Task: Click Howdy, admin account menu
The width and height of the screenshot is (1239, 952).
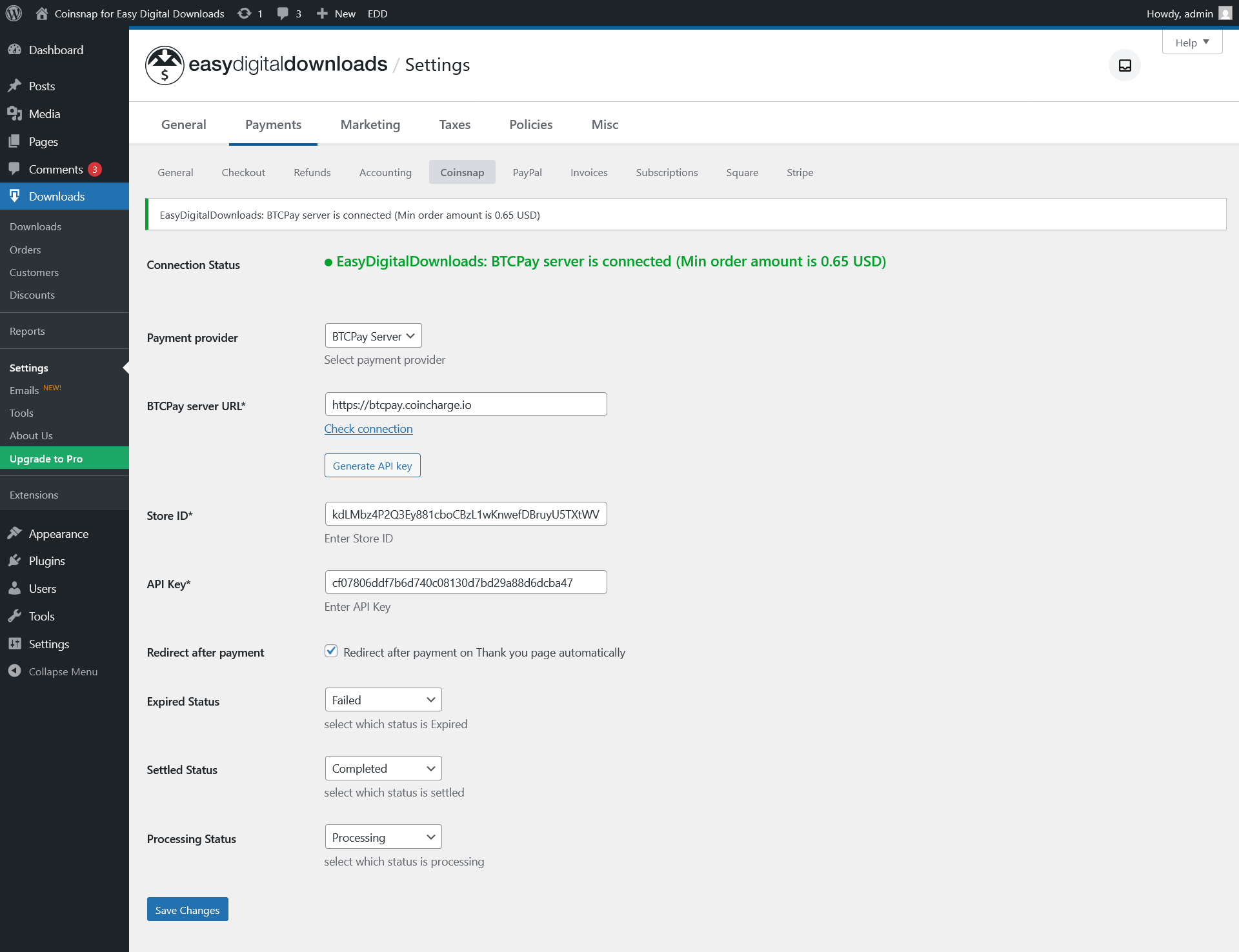Action: click(x=1189, y=14)
